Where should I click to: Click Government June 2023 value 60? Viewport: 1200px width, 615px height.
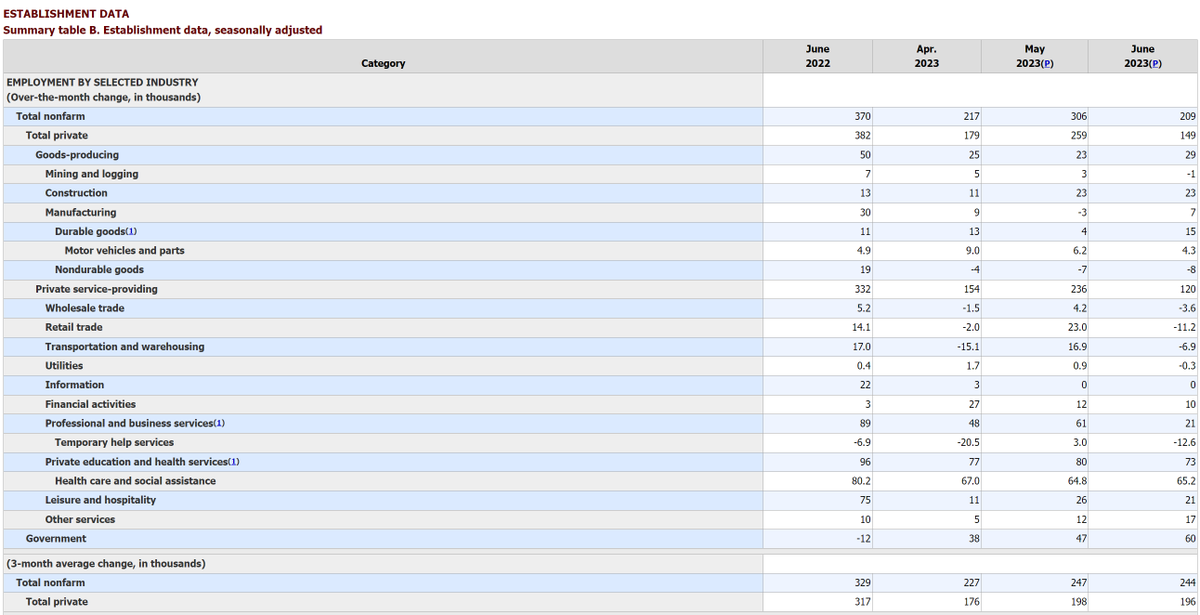coord(1190,539)
